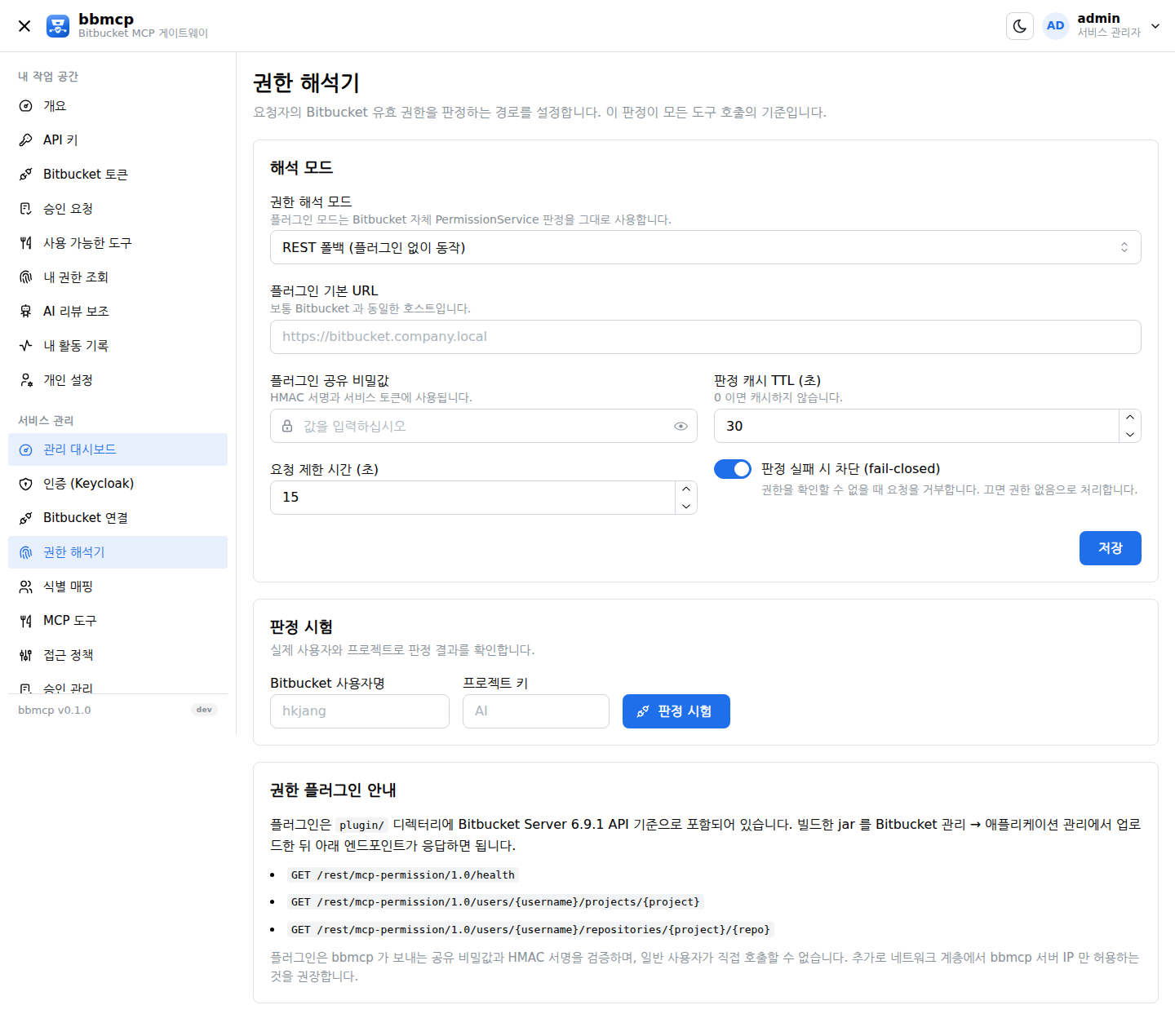Click the 플러그인 기본 URL field
The height and width of the screenshot is (1036, 1175).
[x=705, y=337]
